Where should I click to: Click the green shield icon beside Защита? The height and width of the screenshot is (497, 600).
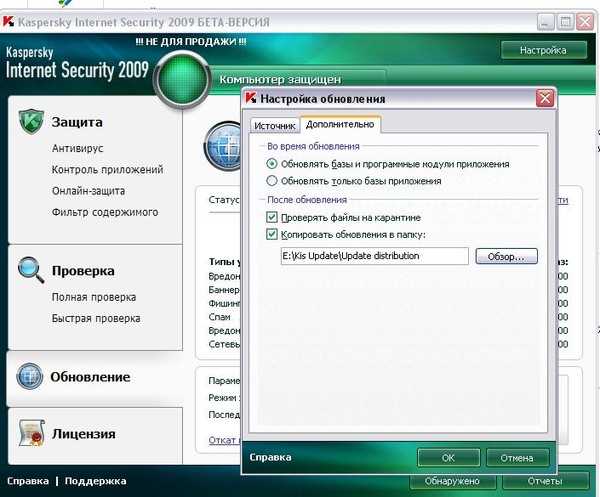tap(31, 121)
